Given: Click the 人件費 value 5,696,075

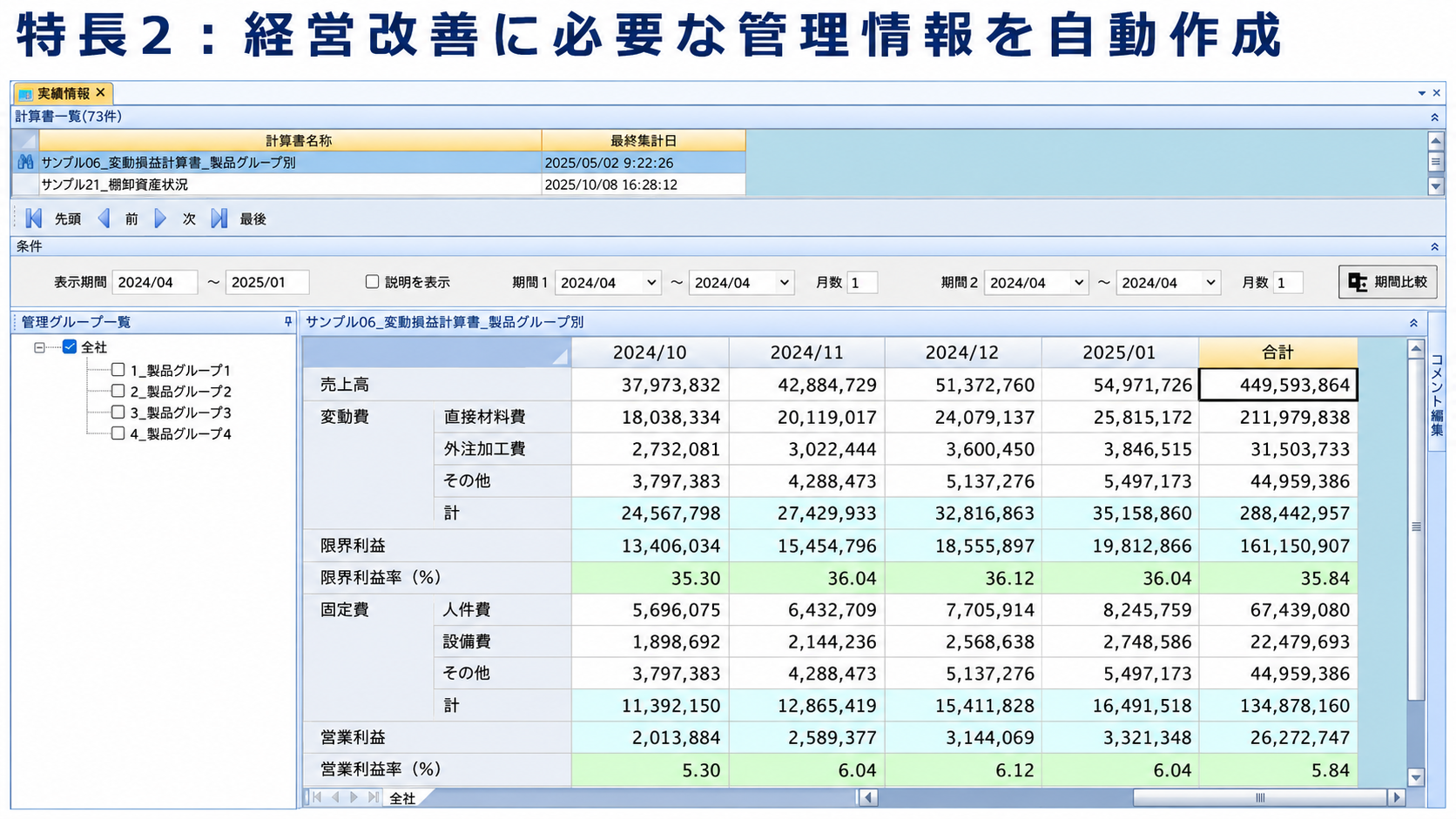Looking at the screenshot, I should pos(650,610).
